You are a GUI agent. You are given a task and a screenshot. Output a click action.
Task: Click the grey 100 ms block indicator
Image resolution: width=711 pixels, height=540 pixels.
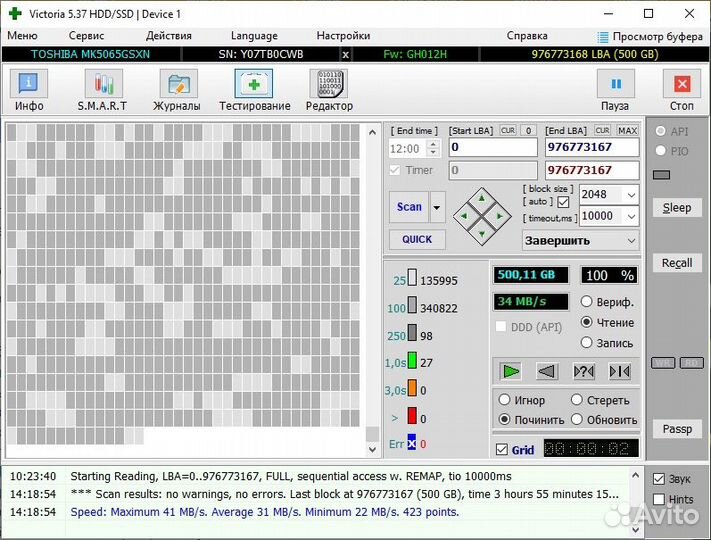click(412, 305)
